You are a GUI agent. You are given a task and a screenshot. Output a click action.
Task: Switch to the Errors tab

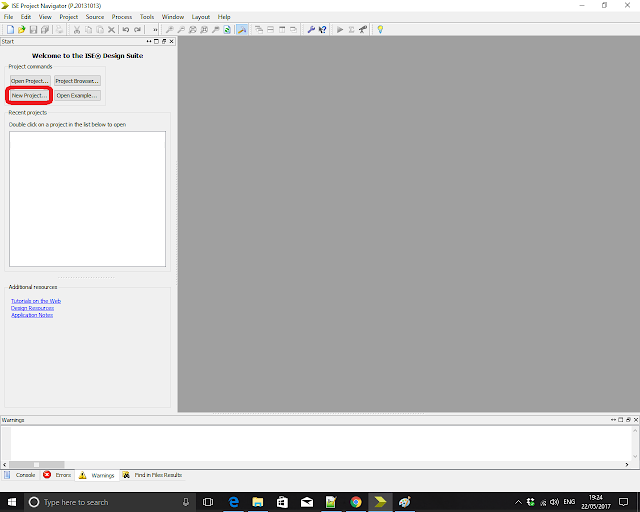coord(57,475)
